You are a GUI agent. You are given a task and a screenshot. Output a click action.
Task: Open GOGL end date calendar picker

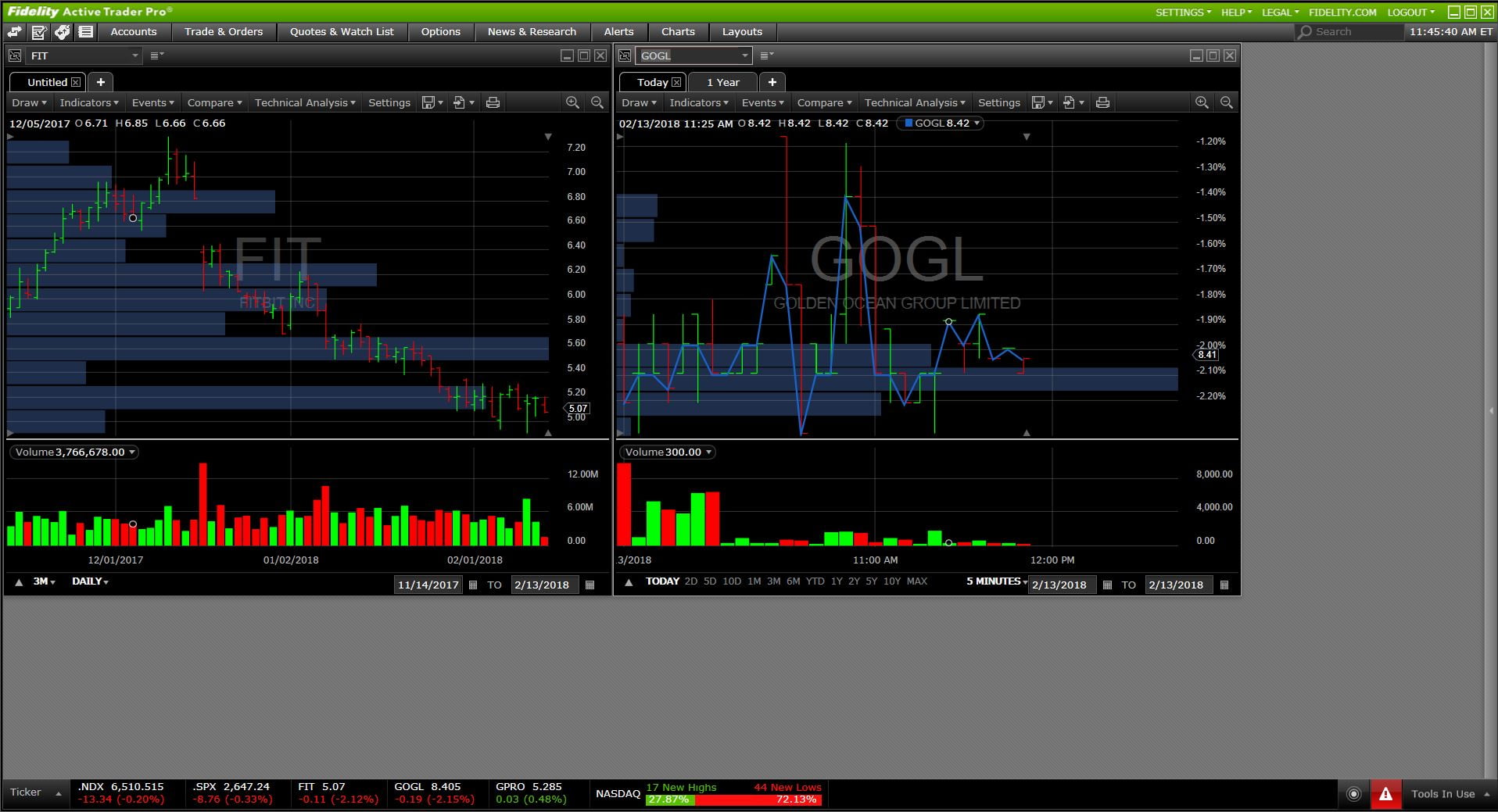tap(1224, 585)
